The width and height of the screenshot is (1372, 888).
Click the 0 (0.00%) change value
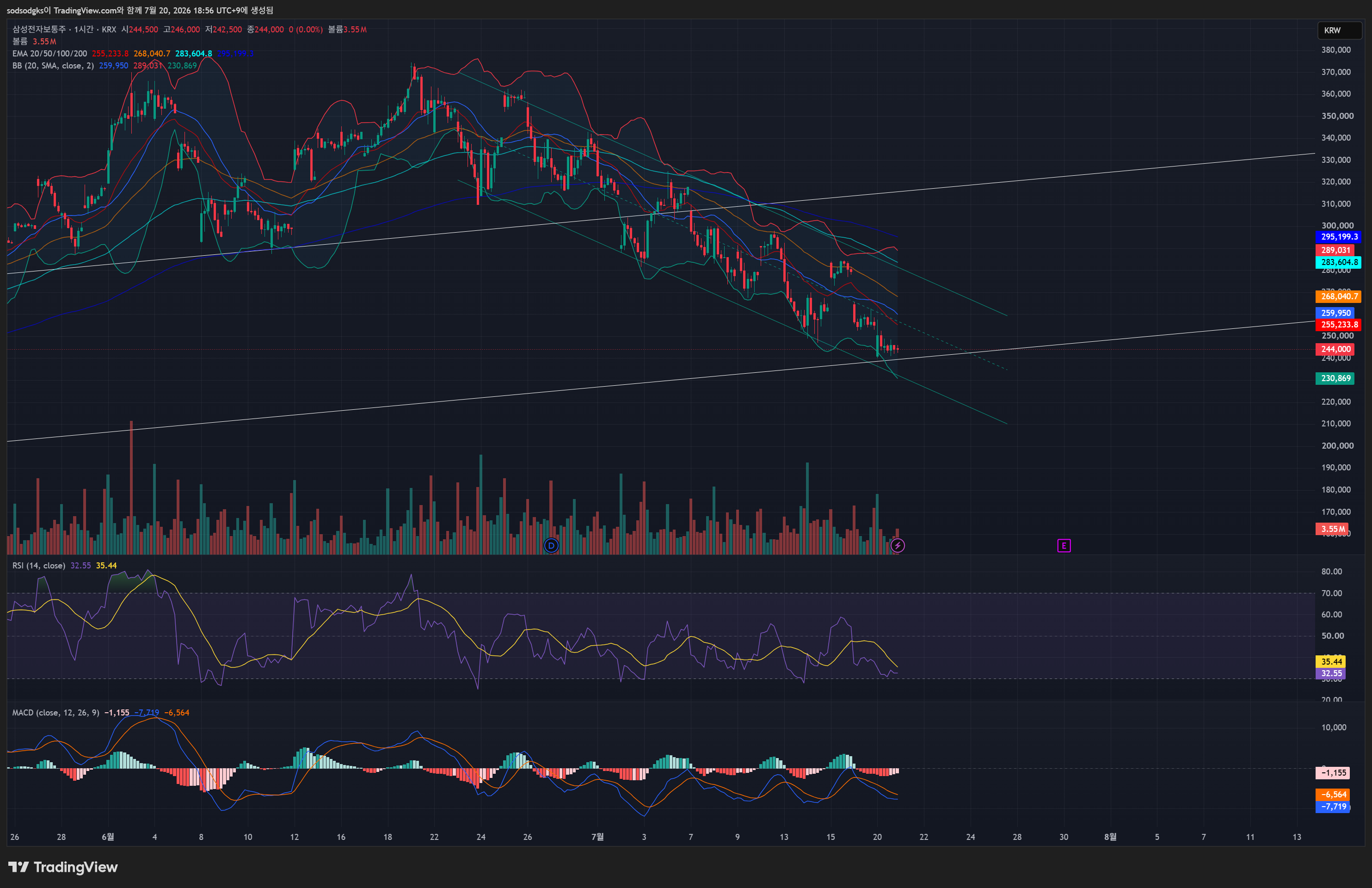coord(306,30)
